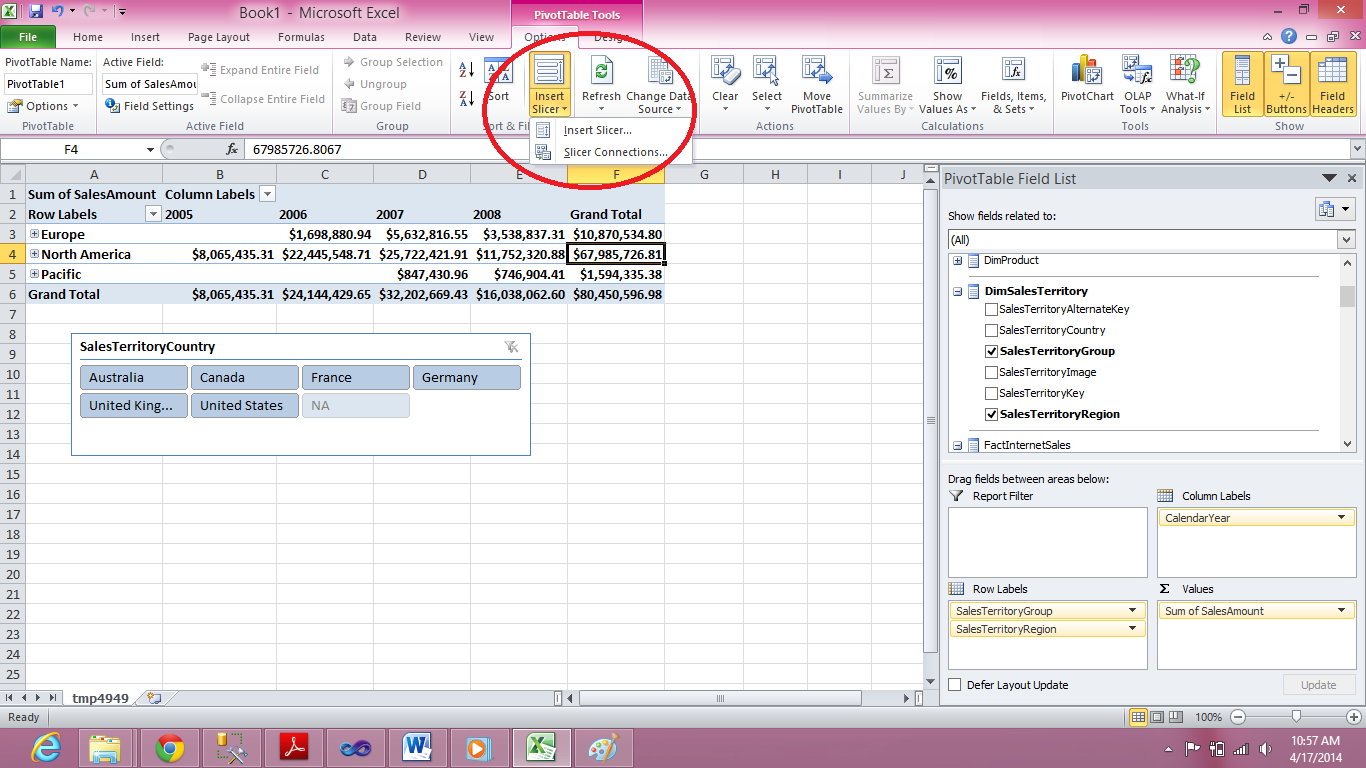
Task: Click the Refresh icon in the ribbon
Action: coord(601,72)
